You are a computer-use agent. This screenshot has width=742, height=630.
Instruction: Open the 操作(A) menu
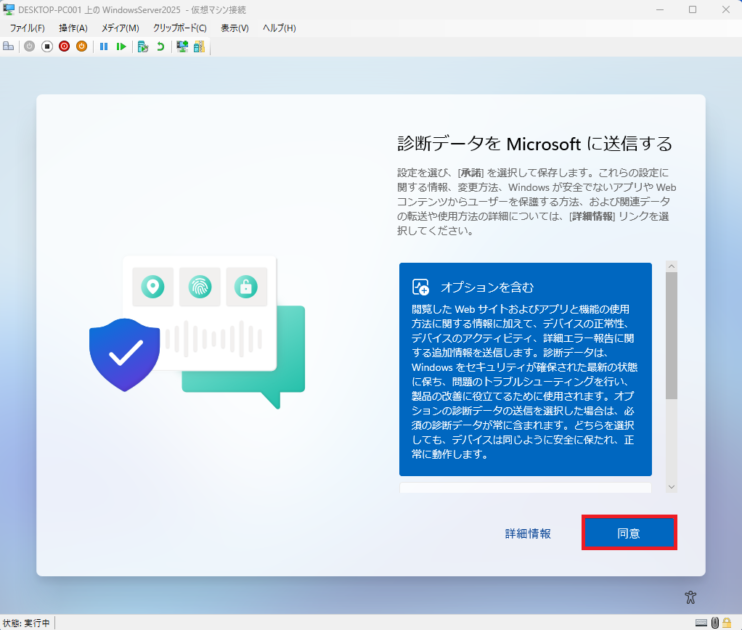pos(73,28)
